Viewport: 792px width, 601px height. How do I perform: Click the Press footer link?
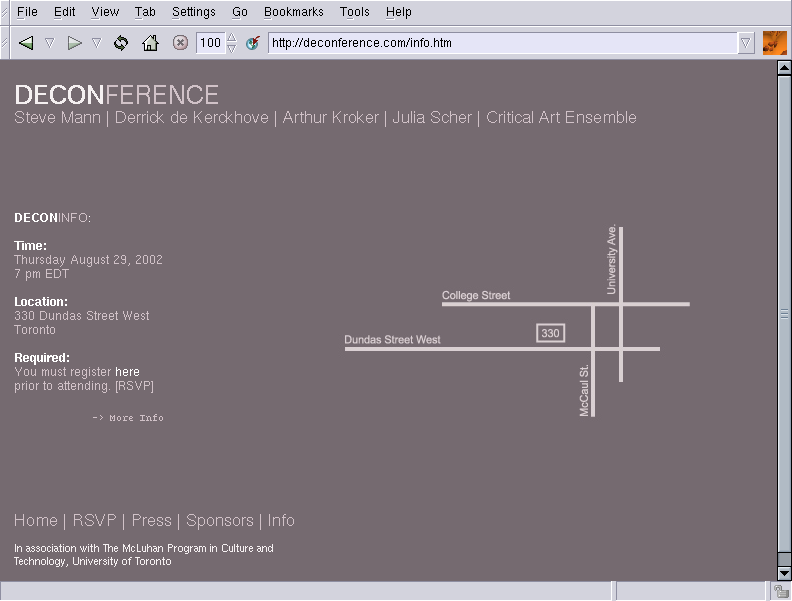coord(151,520)
